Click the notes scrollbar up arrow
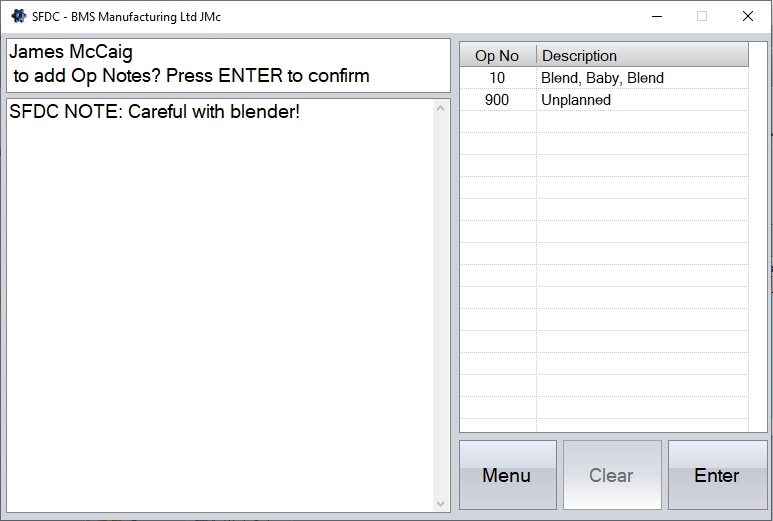The height and width of the screenshot is (521, 773). coord(441,108)
